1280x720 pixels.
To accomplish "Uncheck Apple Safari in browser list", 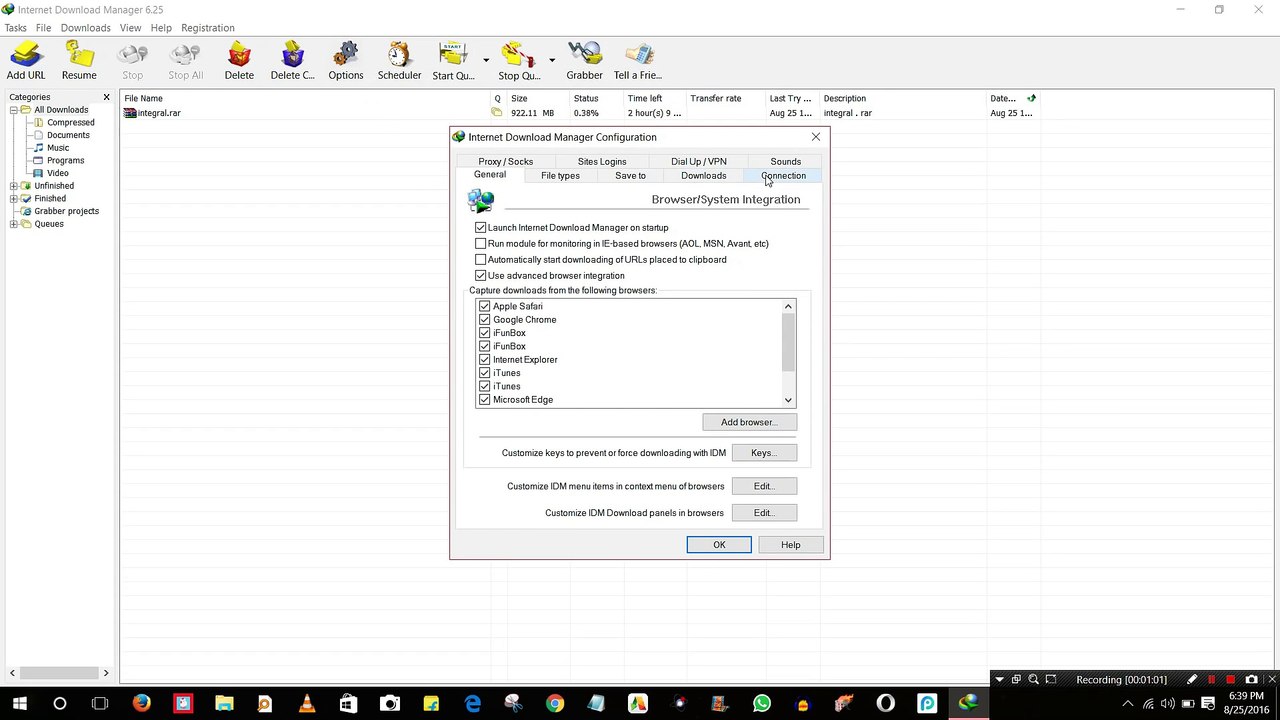I will point(485,306).
